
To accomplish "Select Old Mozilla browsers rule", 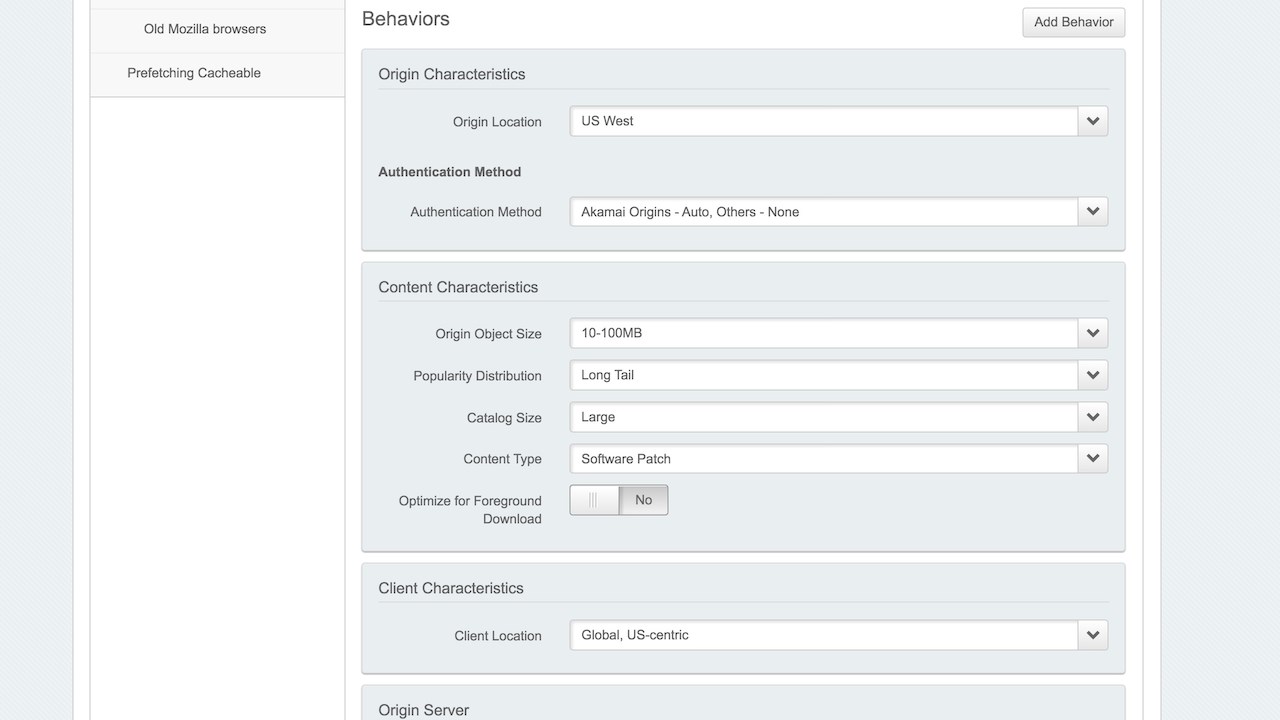I will (205, 29).
